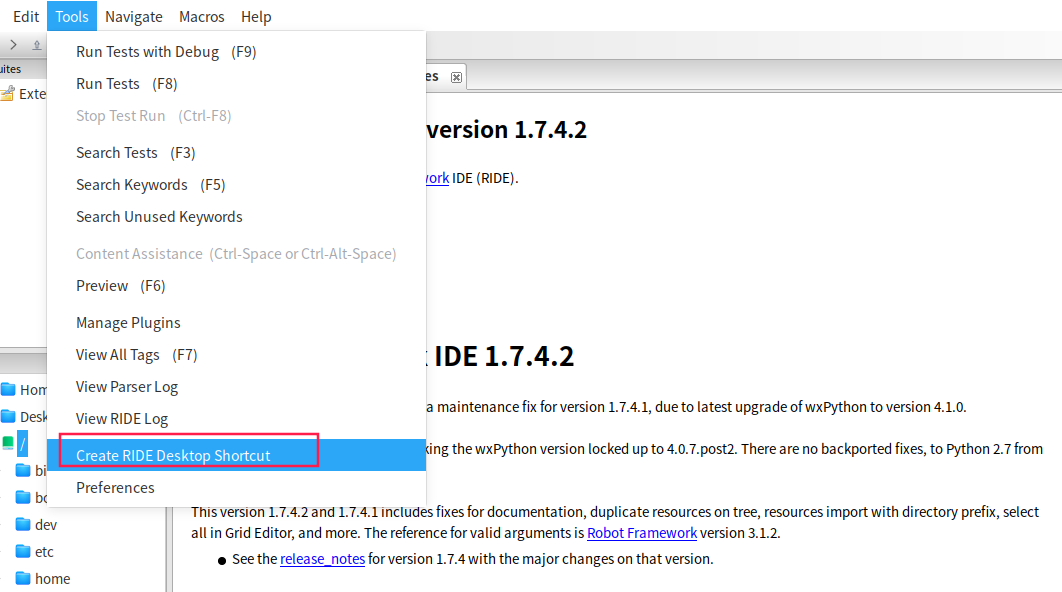Select Search Unused Keywords

coord(236,217)
